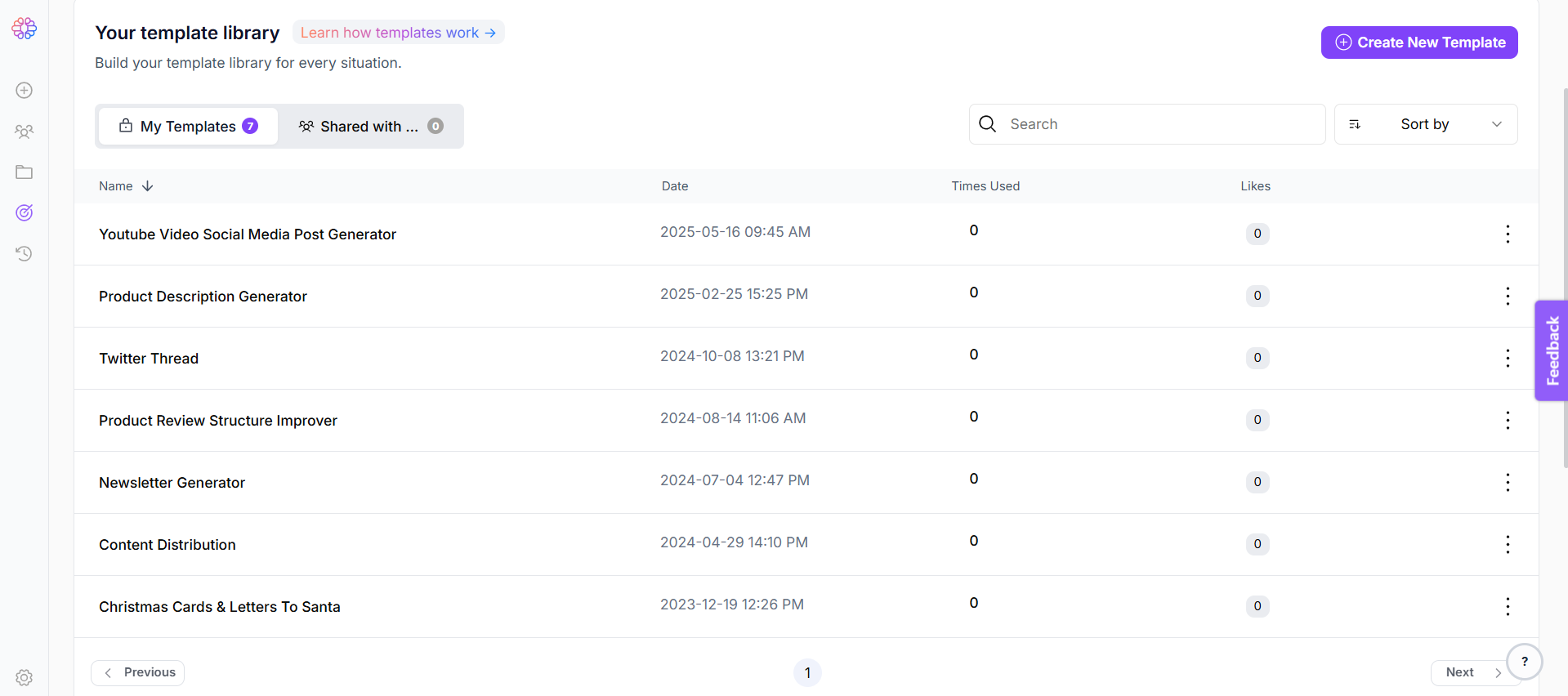Open Newsletter Generator template
This screenshot has width=1568, height=696.
(x=172, y=483)
